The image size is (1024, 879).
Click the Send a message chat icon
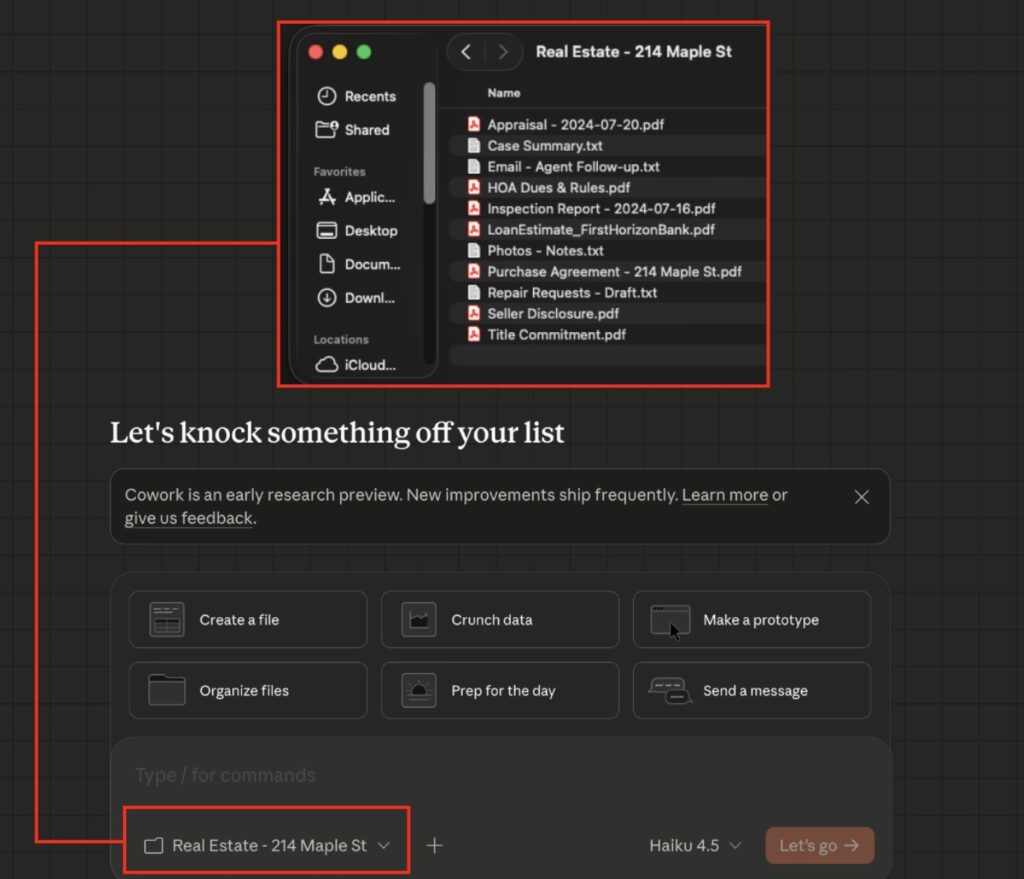tap(670, 690)
